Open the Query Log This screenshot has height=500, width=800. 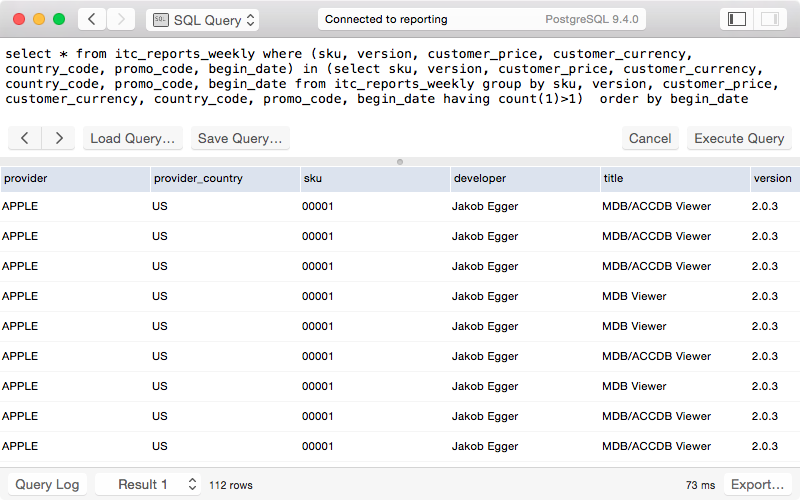coord(47,484)
